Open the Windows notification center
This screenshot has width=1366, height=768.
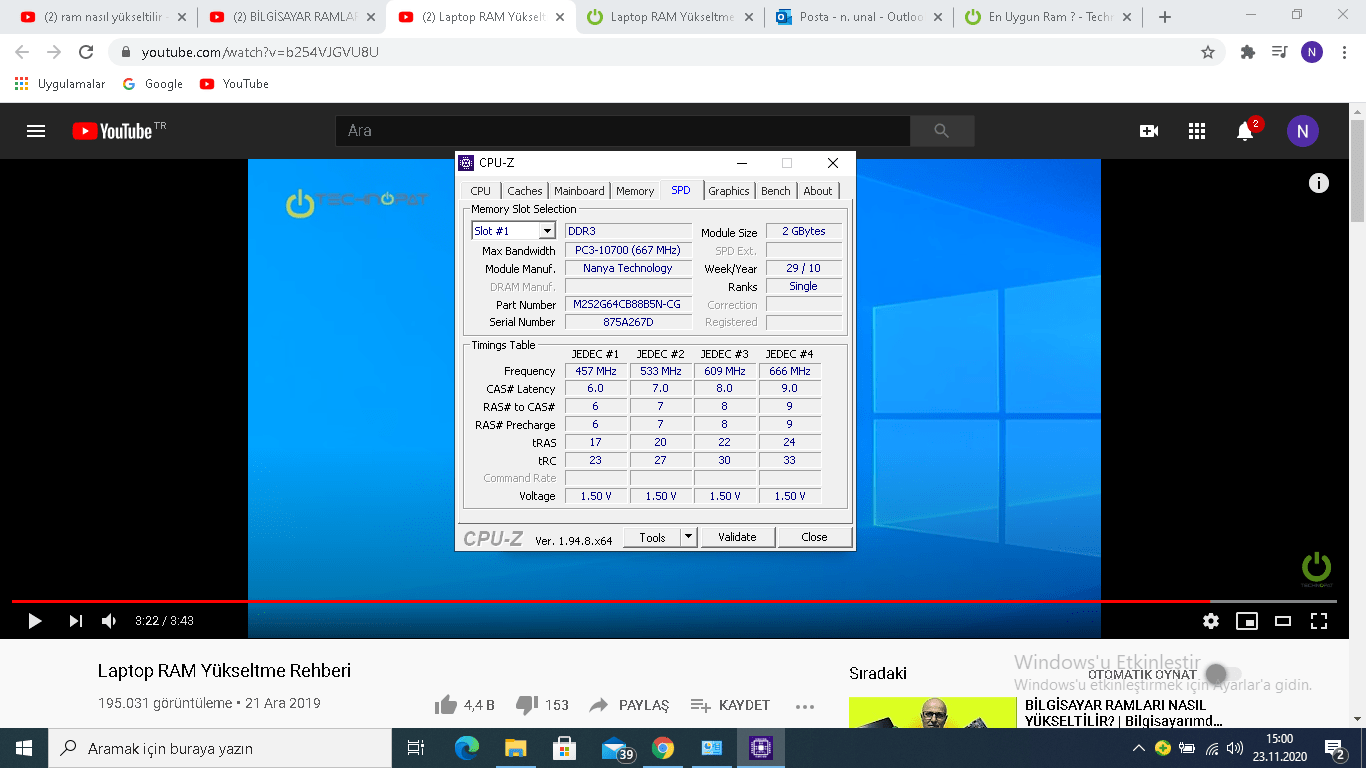pyautogui.click(x=1334, y=748)
